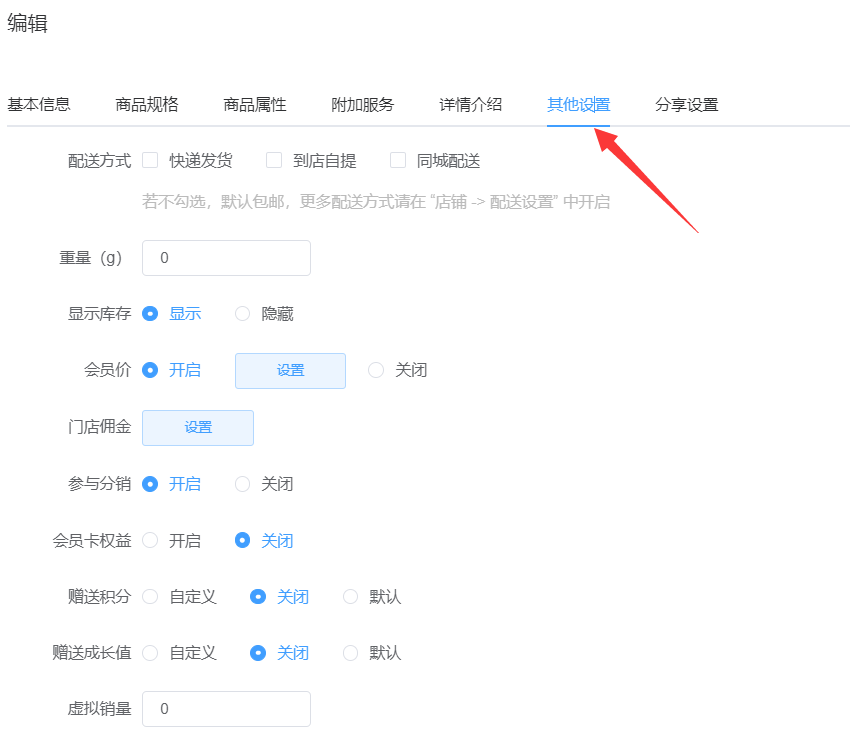Open the 商品规格 tab
Viewport: 850px width, 748px height.
[147, 104]
